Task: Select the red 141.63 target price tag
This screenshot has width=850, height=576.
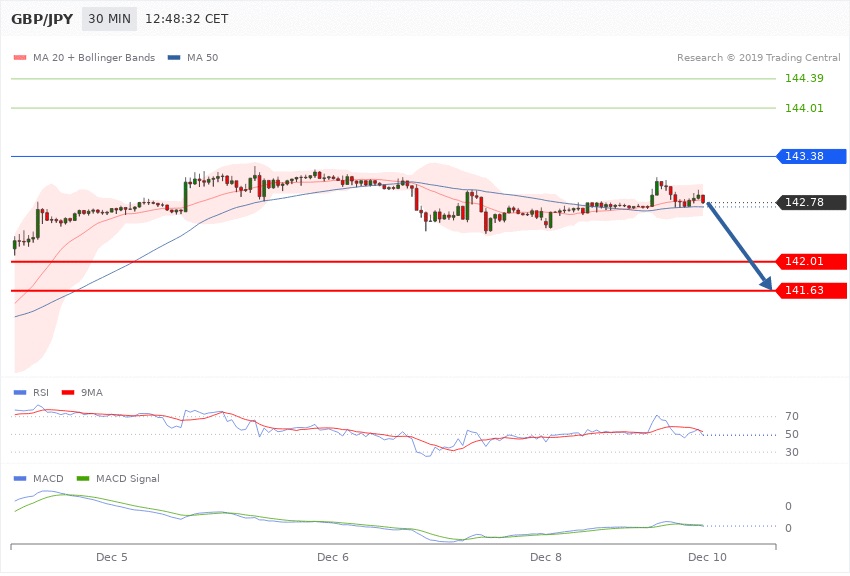Action: (x=812, y=291)
